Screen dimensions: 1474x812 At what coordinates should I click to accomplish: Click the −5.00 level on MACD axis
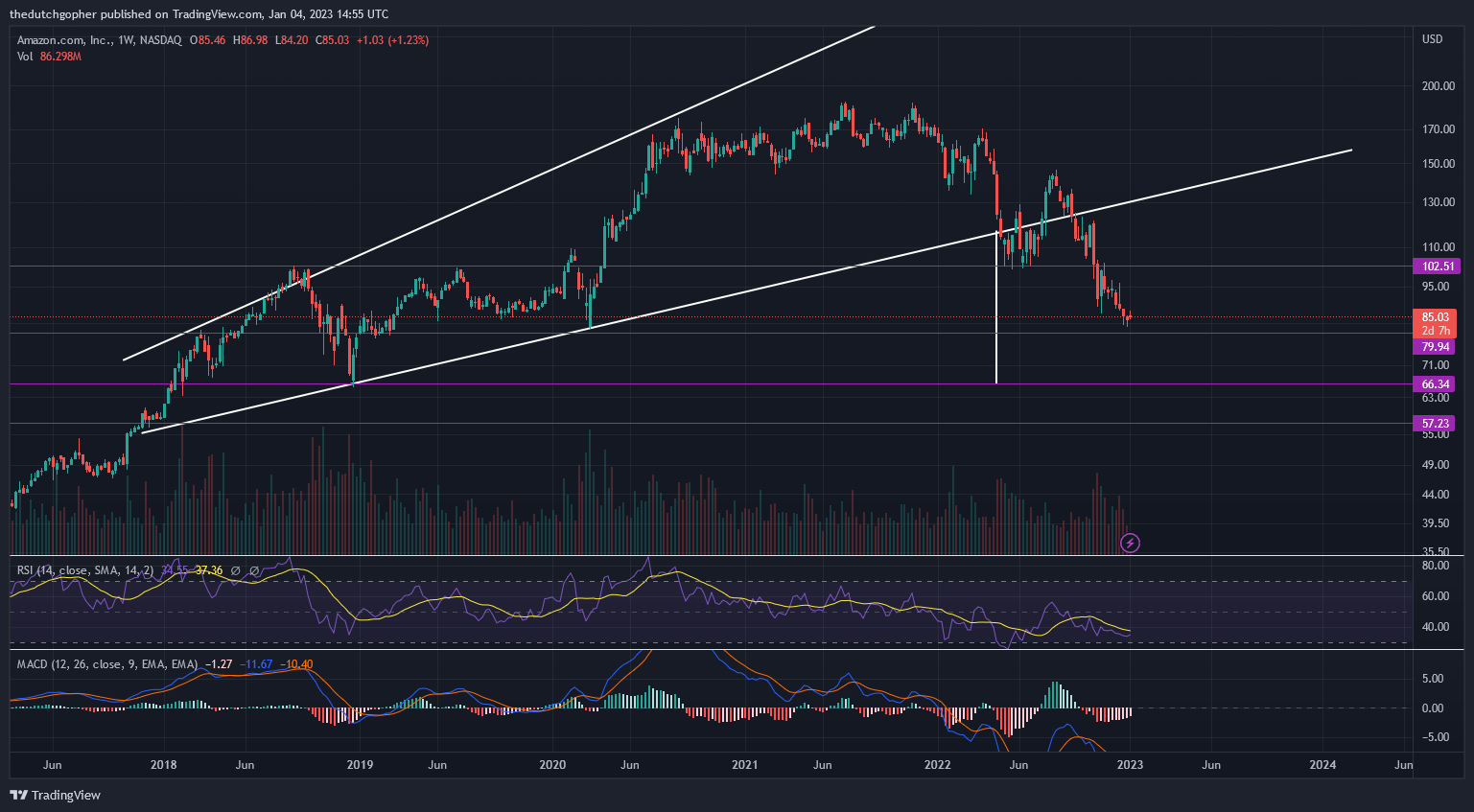point(1435,737)
